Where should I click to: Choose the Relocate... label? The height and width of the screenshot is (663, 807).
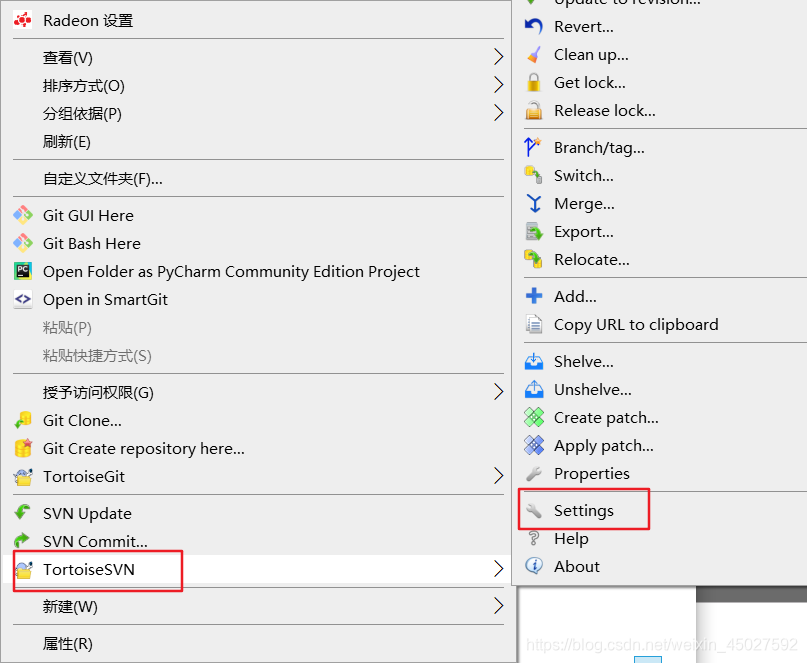(592, 259)
